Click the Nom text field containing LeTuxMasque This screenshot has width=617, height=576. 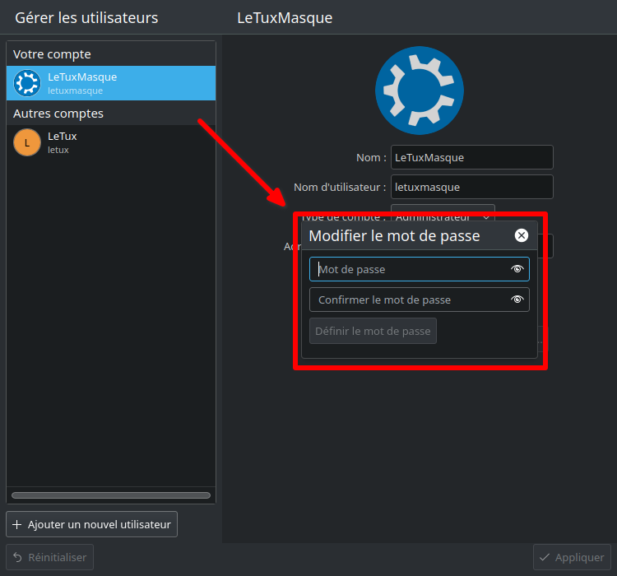pos(471,157)
